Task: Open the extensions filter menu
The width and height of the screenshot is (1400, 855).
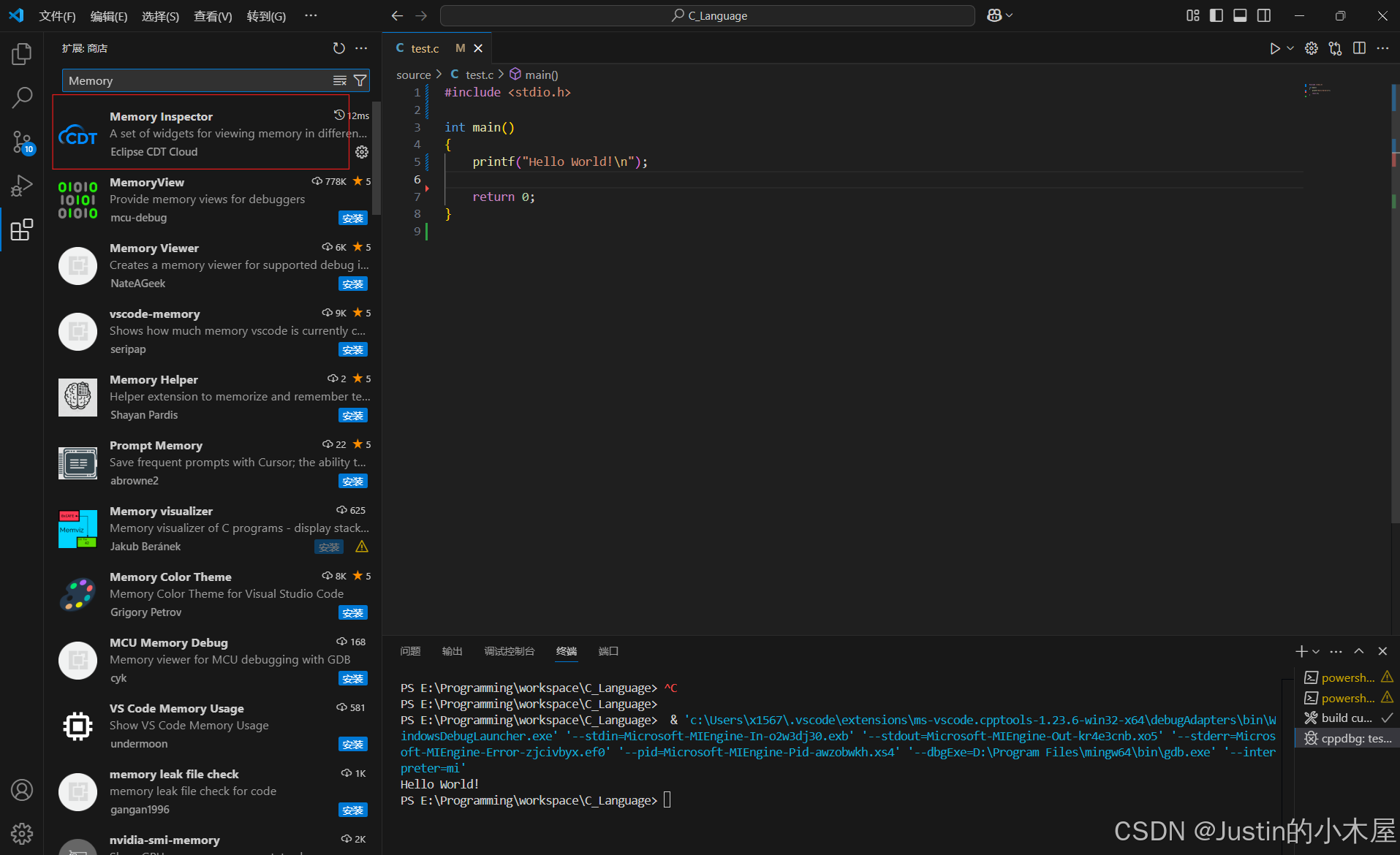Action: (x=360, y=80)
